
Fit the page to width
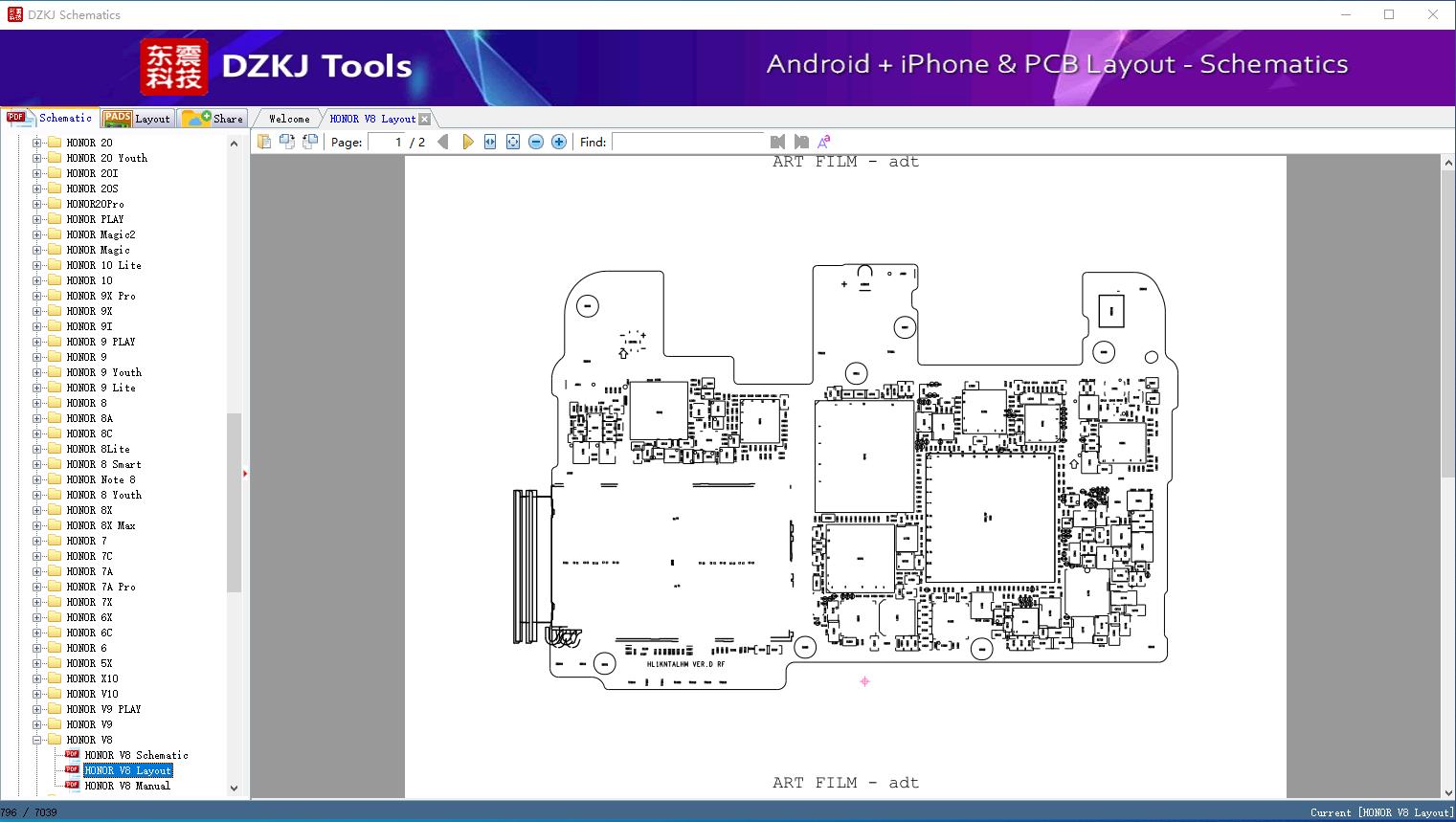[x=490, y=142]
